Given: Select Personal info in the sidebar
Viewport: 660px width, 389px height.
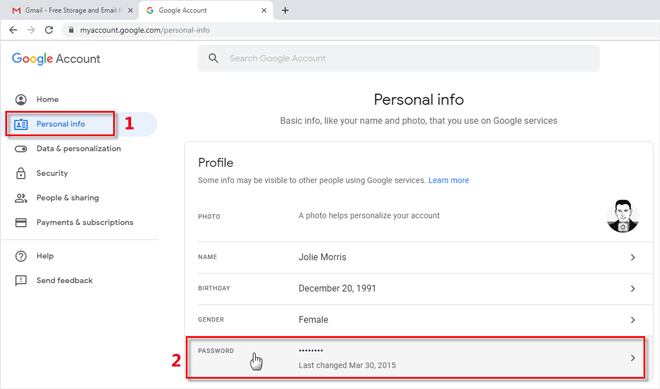Looking at the screenshot, I should point(61,124).
